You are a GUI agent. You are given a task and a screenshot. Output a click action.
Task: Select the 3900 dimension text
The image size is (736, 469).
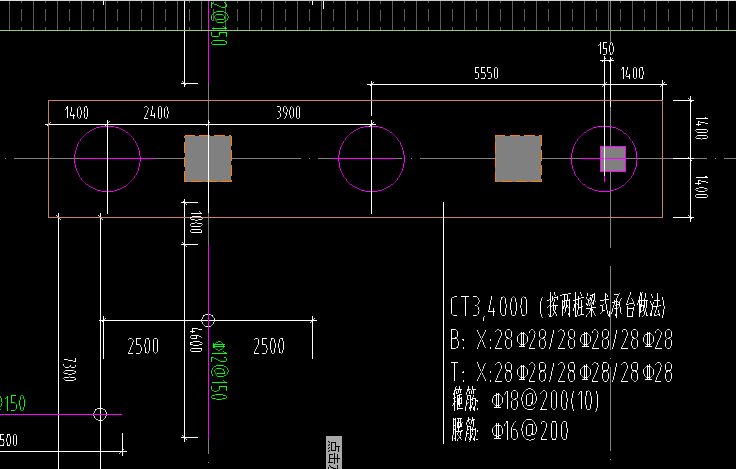pos(288,113)
